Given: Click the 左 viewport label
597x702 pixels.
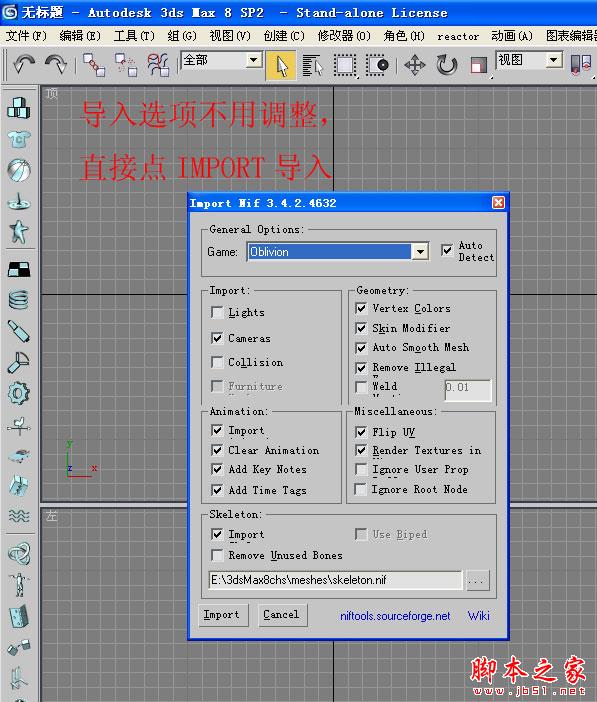Looking at the screenshot, I should pyautogui.click(x=52, y=516).
